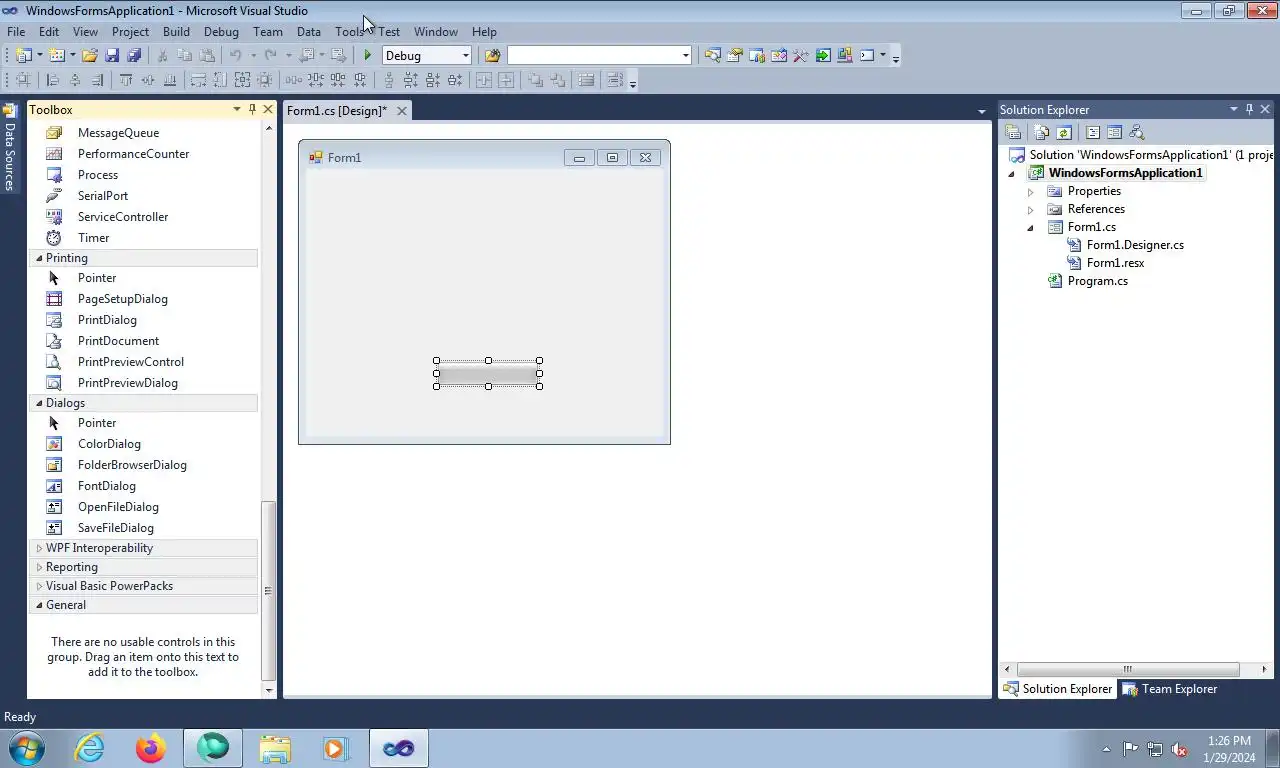Image resolution: width=1280 pixels, height=768 pixels.
Task: Expand the Visual Basic PowerPacks group
Action: [39, 586]
